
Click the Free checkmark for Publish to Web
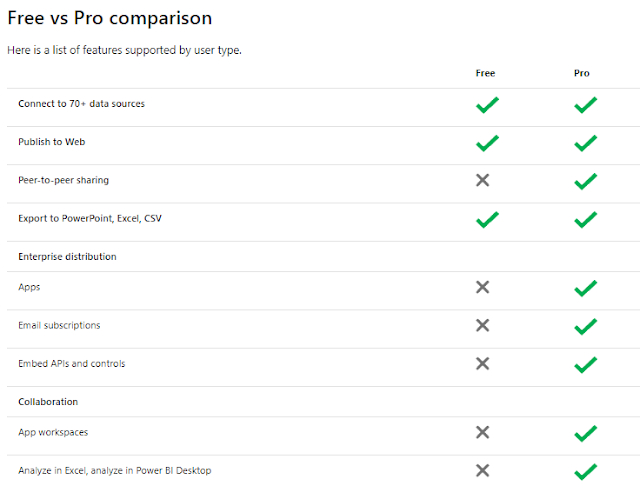tap(487, 143)
